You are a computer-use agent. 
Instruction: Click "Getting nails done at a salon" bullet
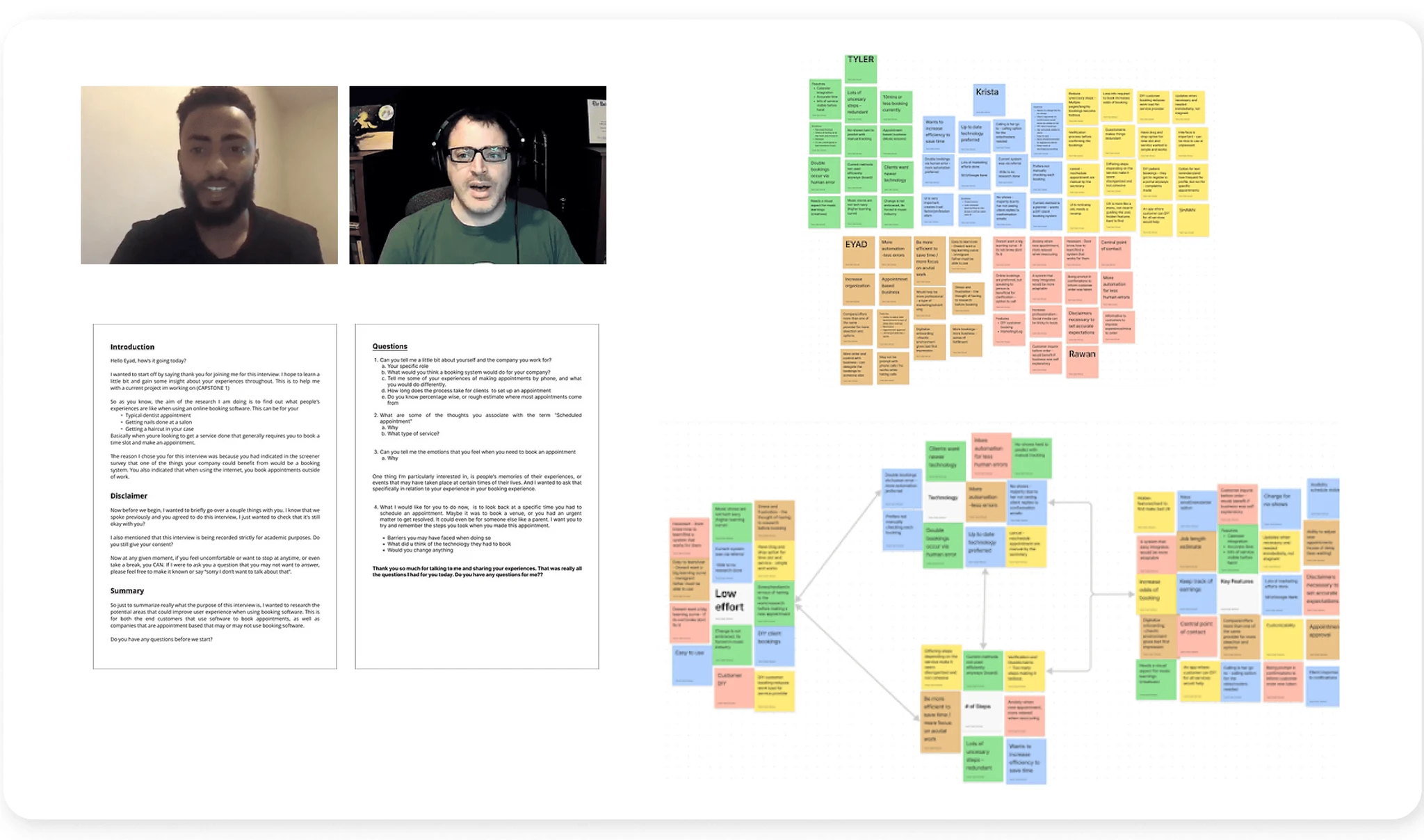[x=158, y=422]
